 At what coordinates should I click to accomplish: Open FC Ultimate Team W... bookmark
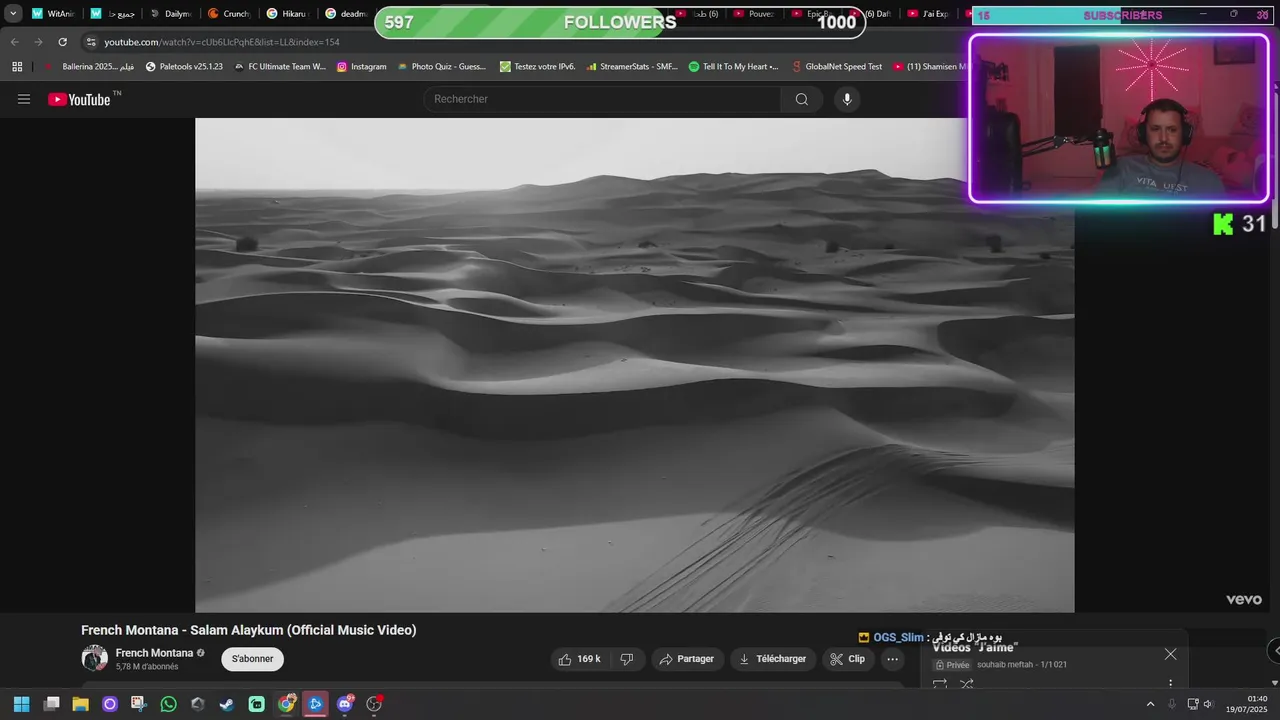coord(280,67)
